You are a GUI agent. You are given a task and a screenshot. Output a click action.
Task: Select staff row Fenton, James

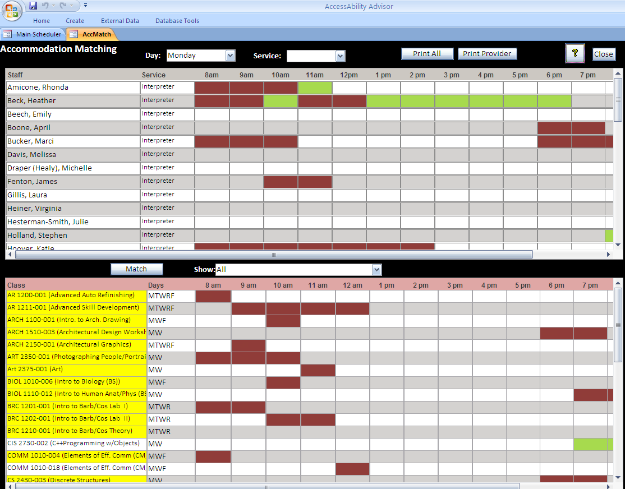tap(70, 181)
